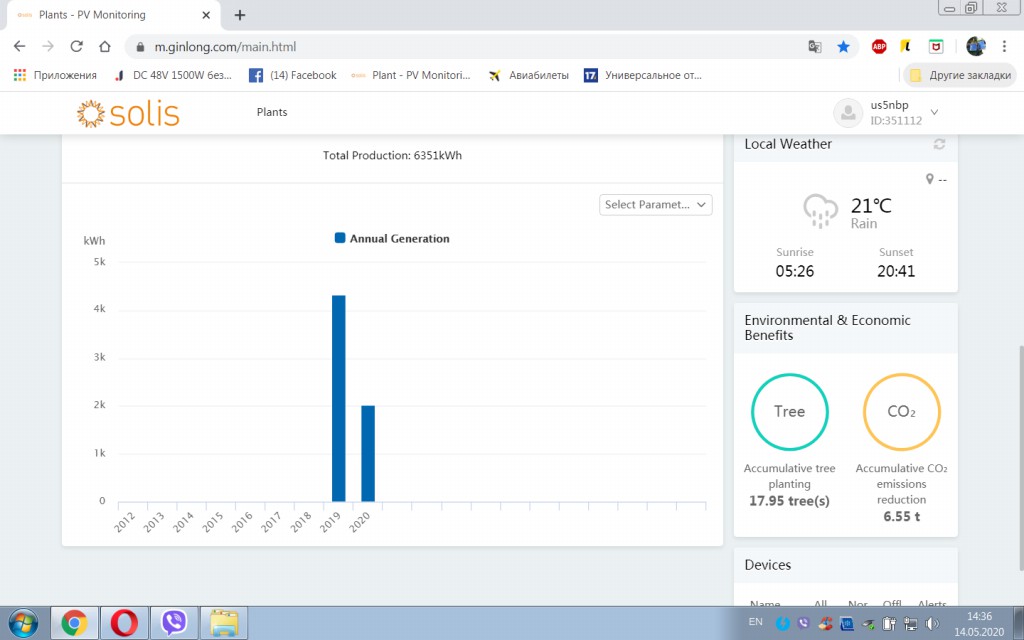
Task: Open the Другие закладки bookmarks folder
Action: point(960,75)
